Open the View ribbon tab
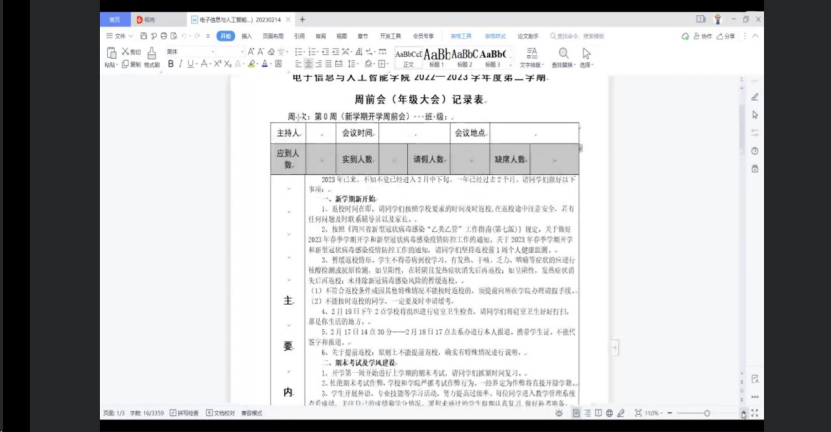The image size is (831, 432). [341, 36]
